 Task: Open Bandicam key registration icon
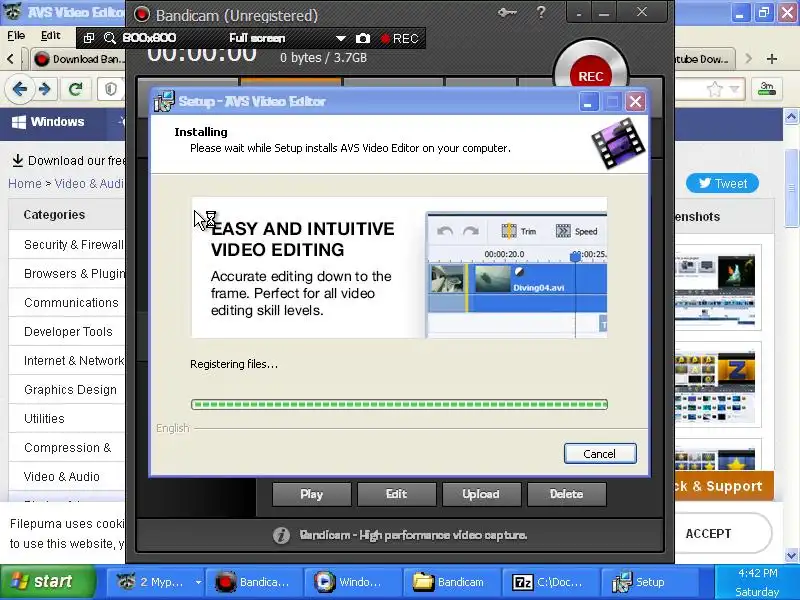click(x=507, y=13)
